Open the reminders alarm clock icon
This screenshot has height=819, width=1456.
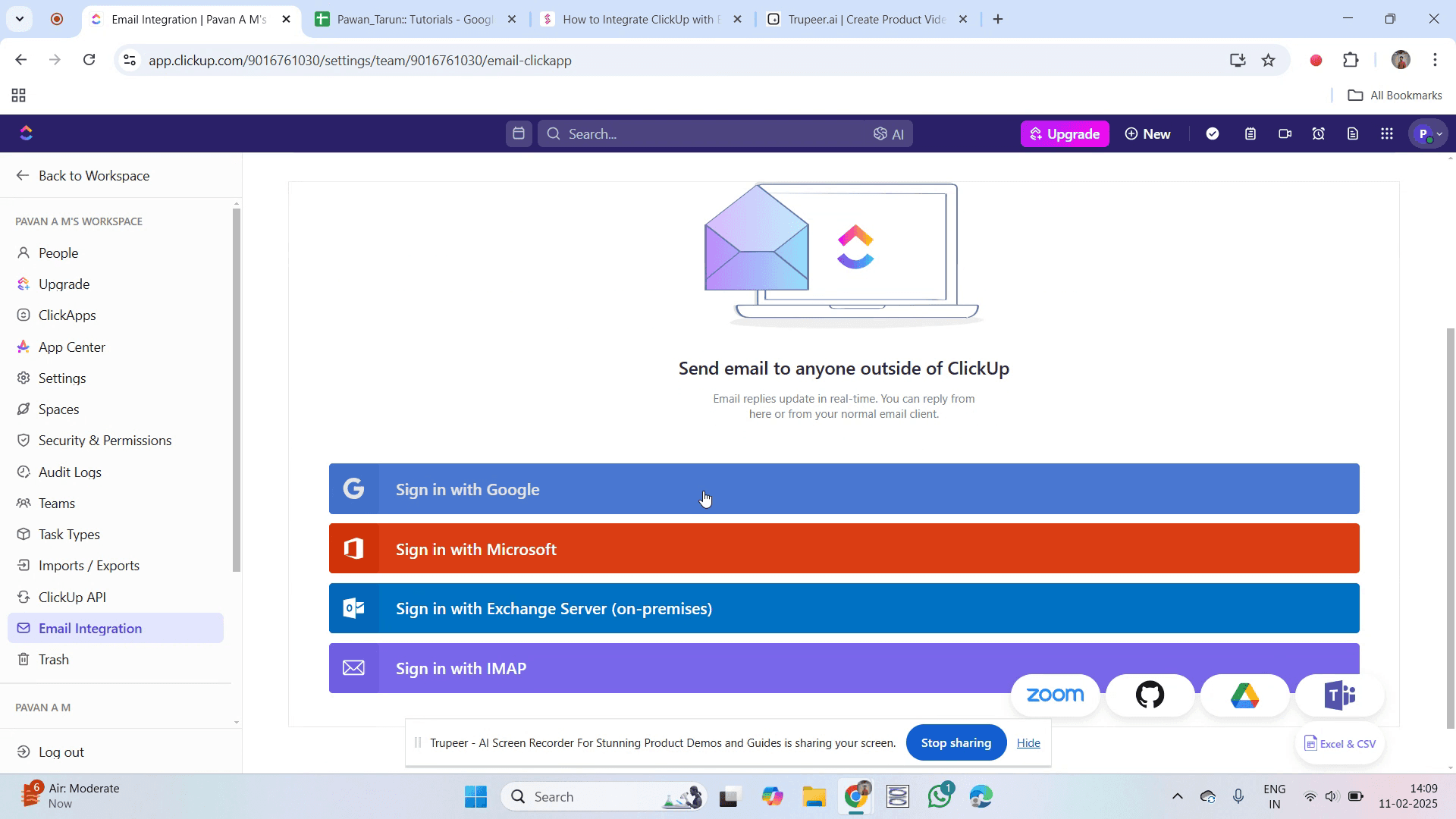pyautogui.click(x=1319, y=134)
